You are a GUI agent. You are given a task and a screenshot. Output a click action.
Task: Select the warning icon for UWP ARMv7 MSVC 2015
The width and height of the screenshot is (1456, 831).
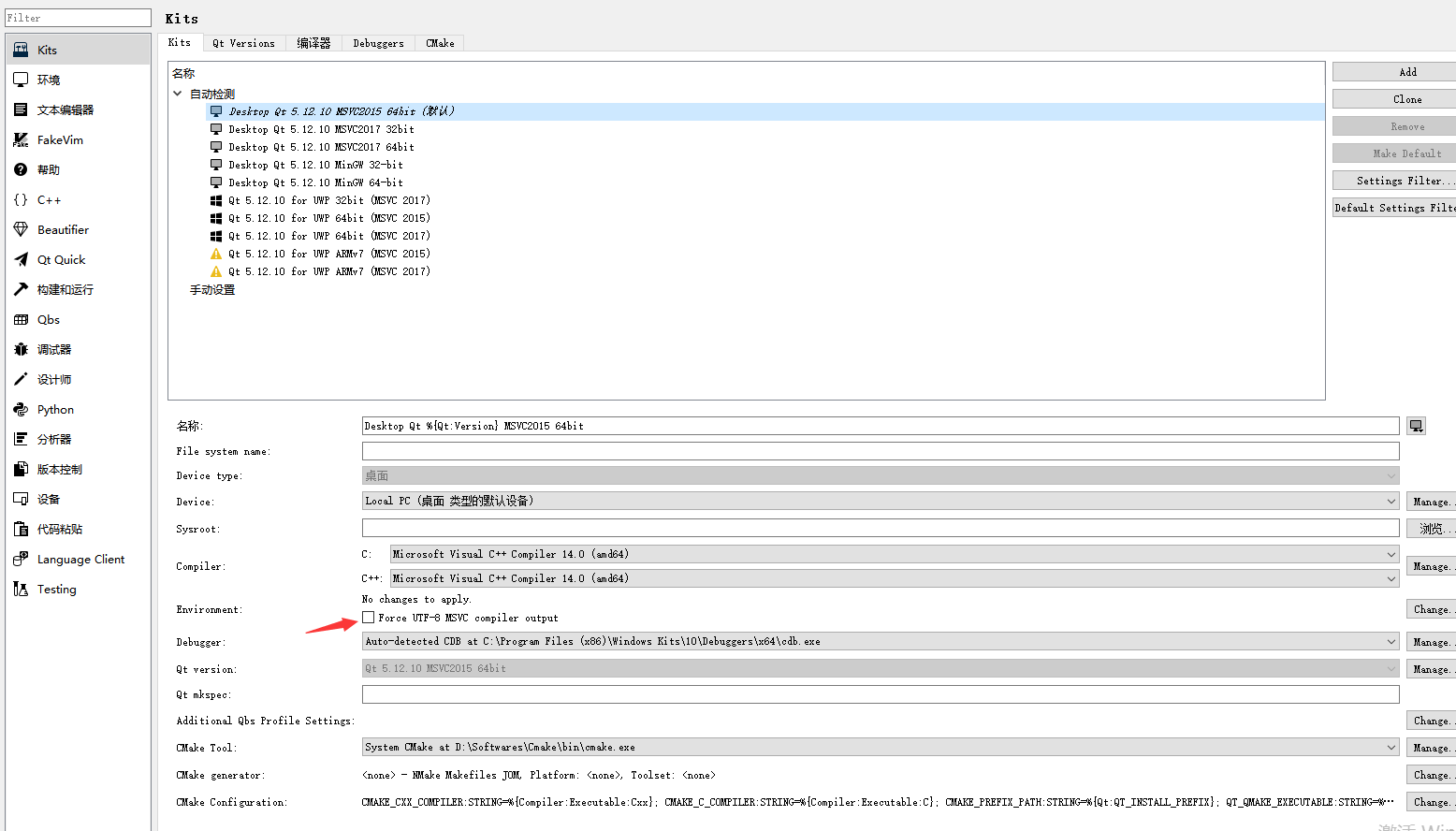[x=216, y=254]
